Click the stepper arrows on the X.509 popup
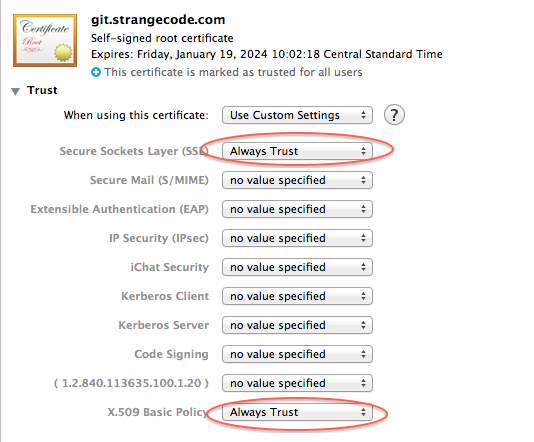534x442 pixels. tap(363, 412)
